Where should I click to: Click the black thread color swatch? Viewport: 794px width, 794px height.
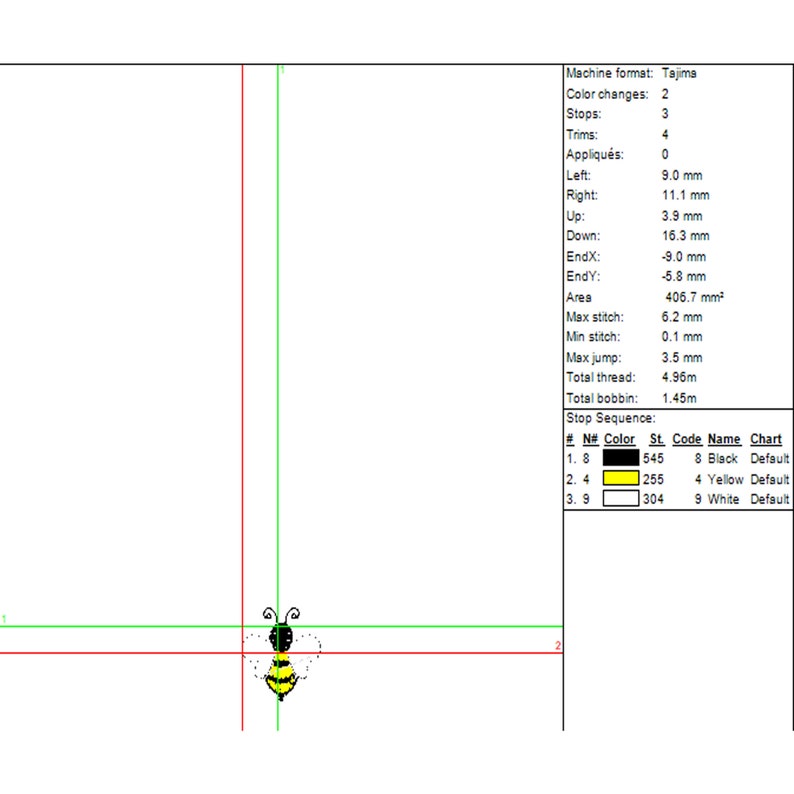pyautogui.click(x=620, y=458)
